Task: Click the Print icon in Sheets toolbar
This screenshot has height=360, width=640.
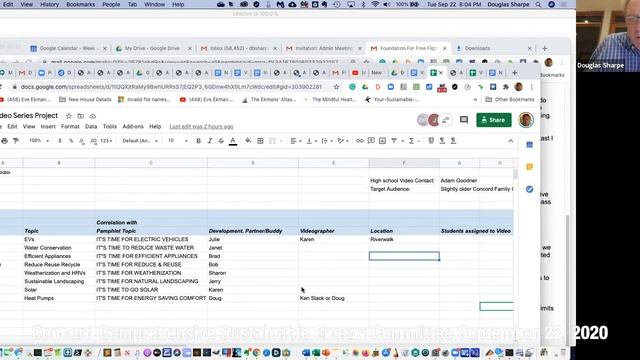Action: [4, 141]
